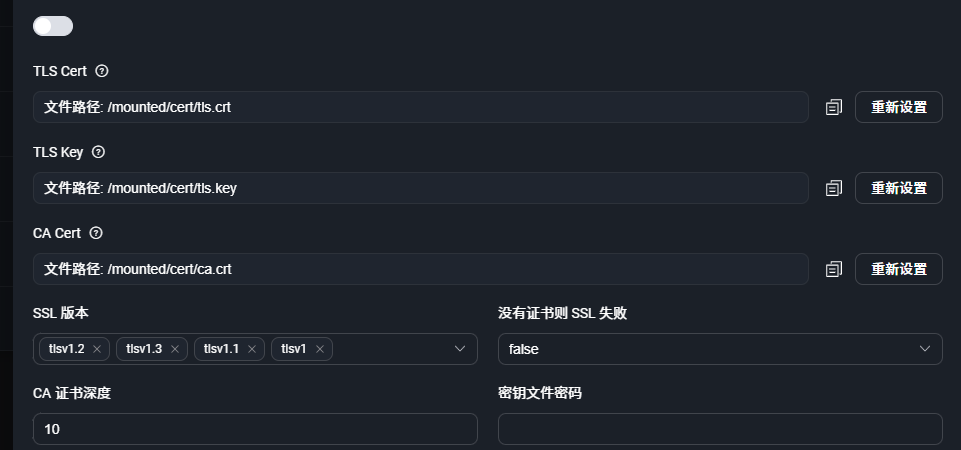Toggle the switch at the top
Viewport: 961px width, 450px height.
pyautogui.click(x=53, y=26)
